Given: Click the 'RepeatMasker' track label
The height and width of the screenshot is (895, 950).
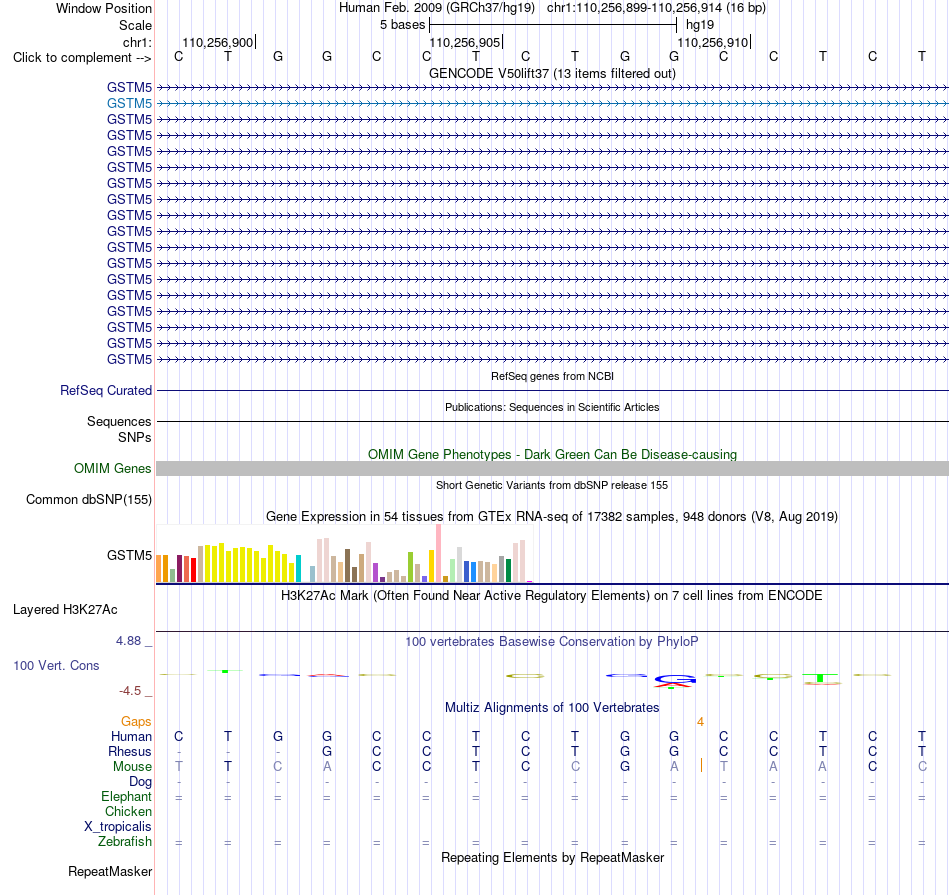Looking at the screenshot, I should coord(110,871).
